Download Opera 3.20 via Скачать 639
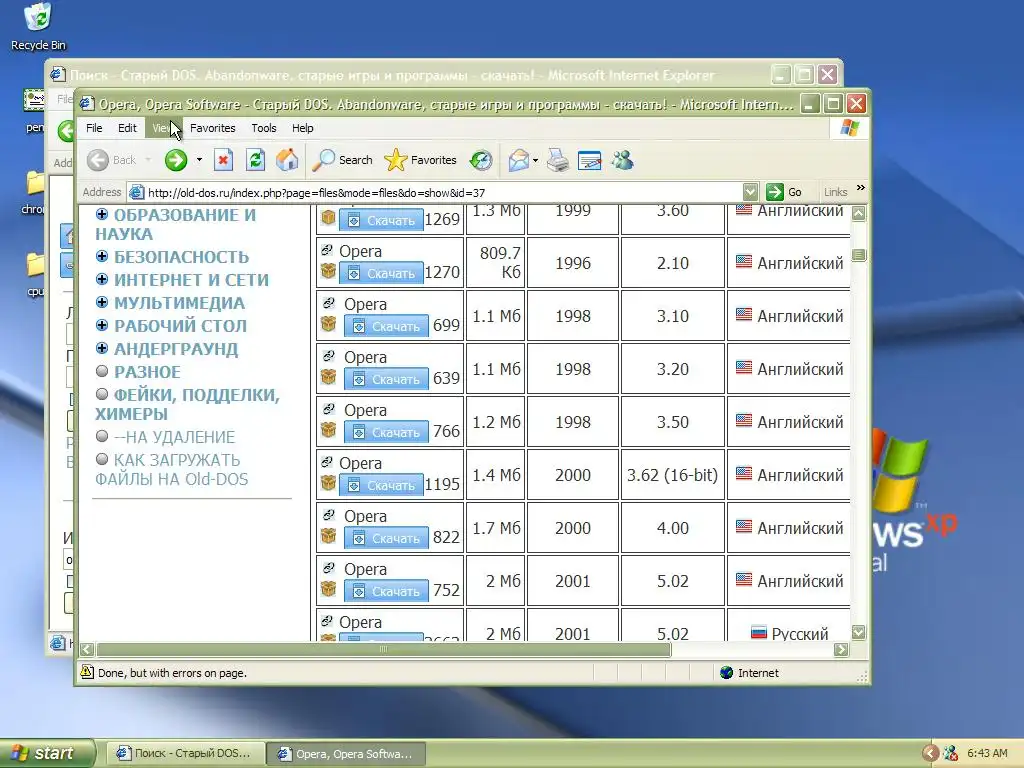Screen dimensions: 1024x768 (x=386, y=379)
